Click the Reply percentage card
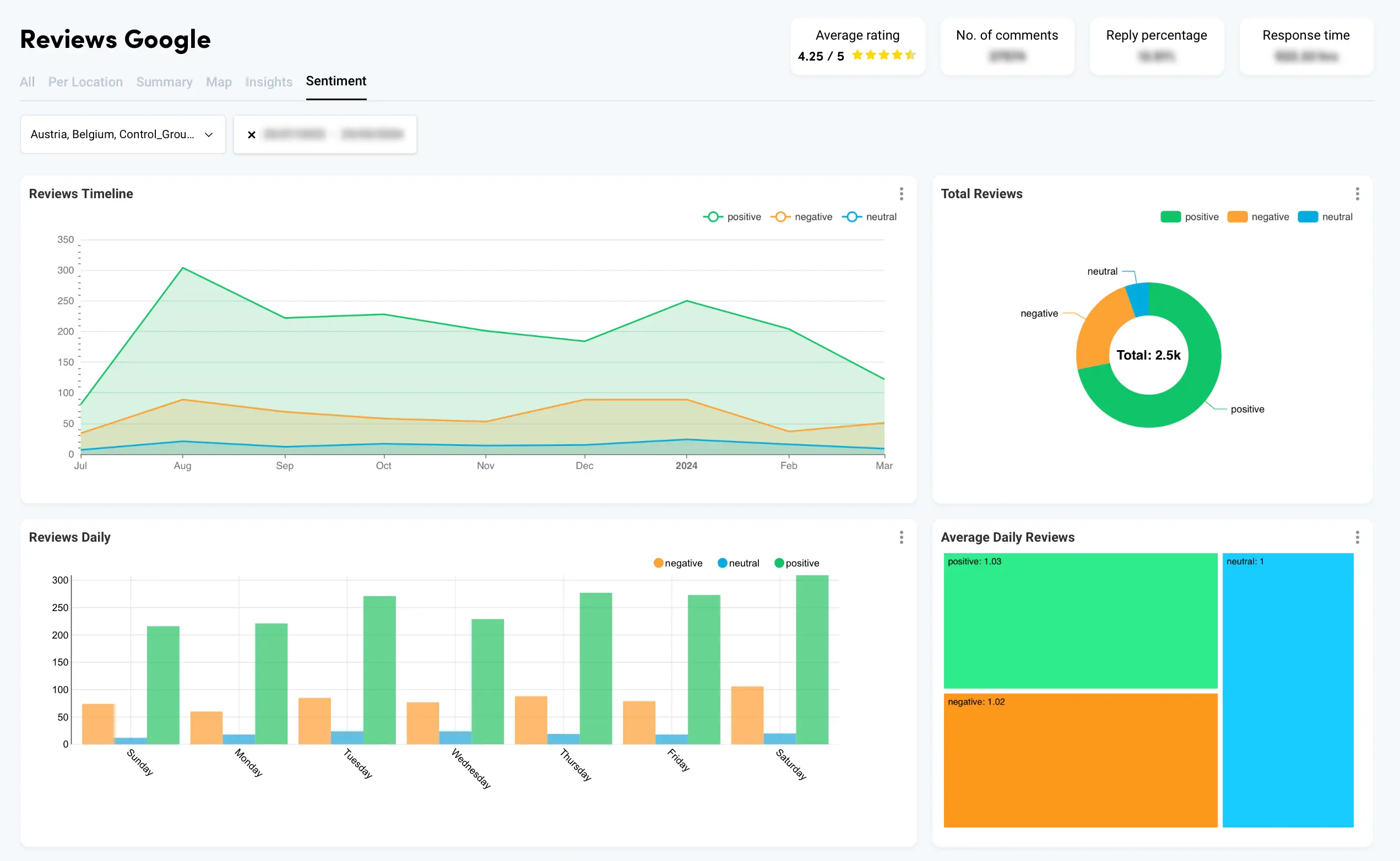 pos(1156,46)
